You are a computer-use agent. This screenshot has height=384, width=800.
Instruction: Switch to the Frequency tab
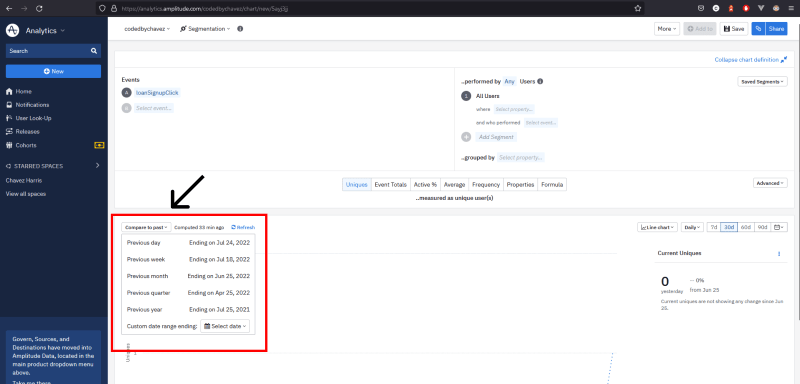point(486,185)
